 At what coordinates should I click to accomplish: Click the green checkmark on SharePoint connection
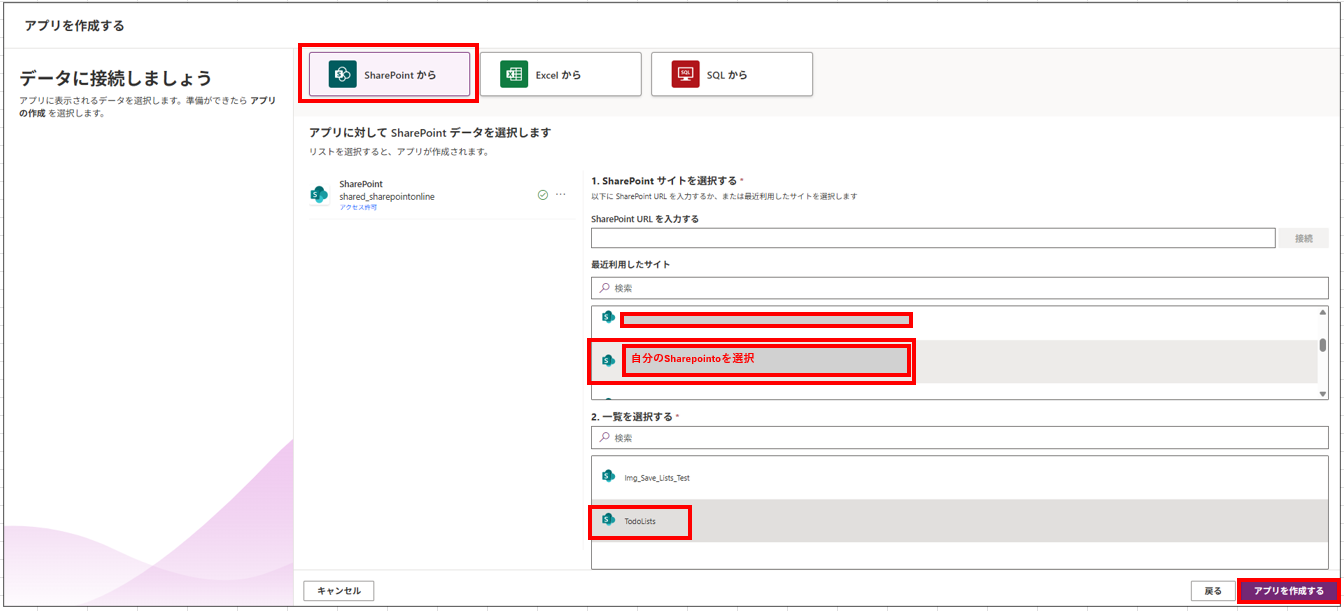coord(543,195)
